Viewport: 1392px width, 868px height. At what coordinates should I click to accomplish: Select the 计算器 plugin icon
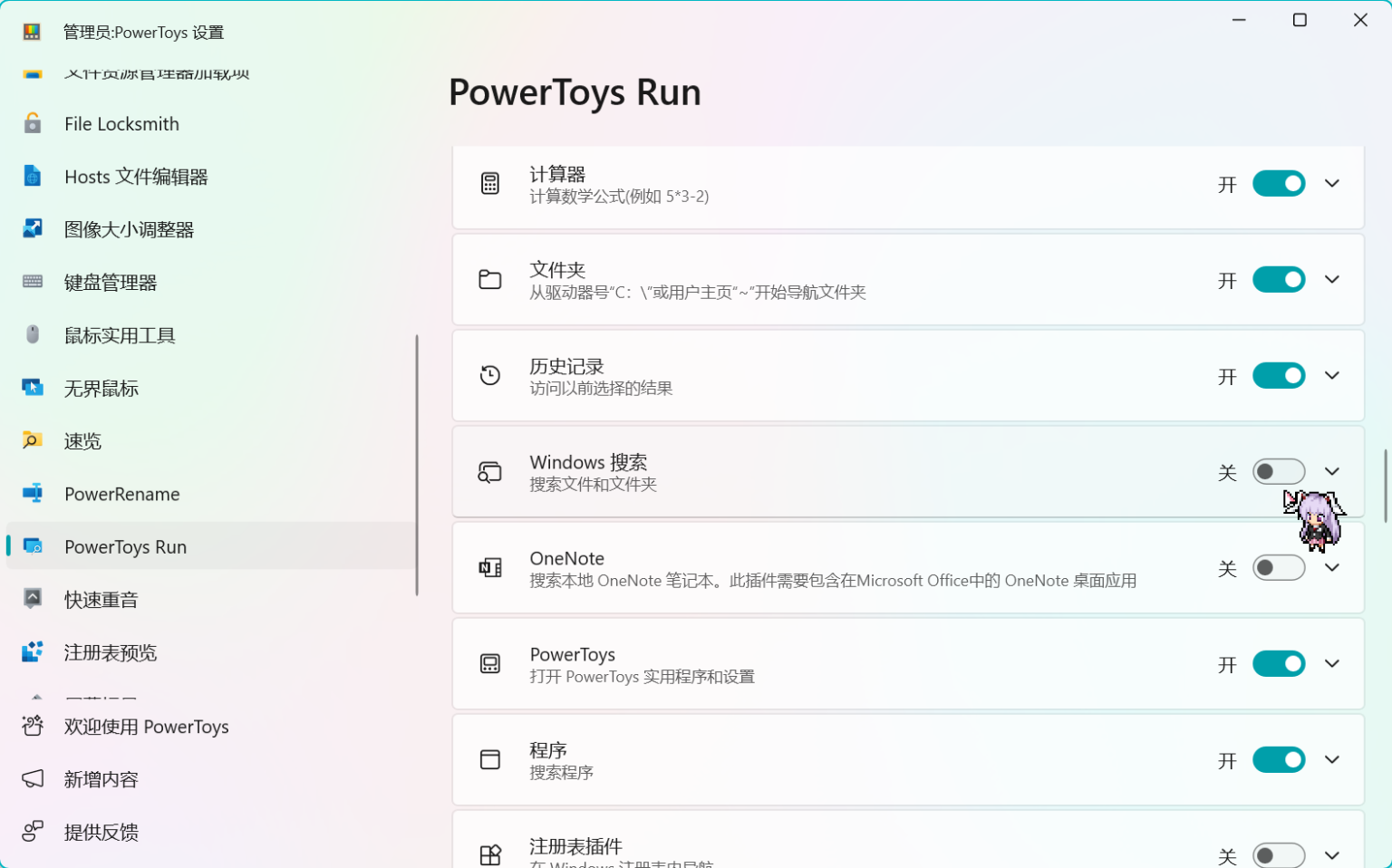tap(490, 183)
